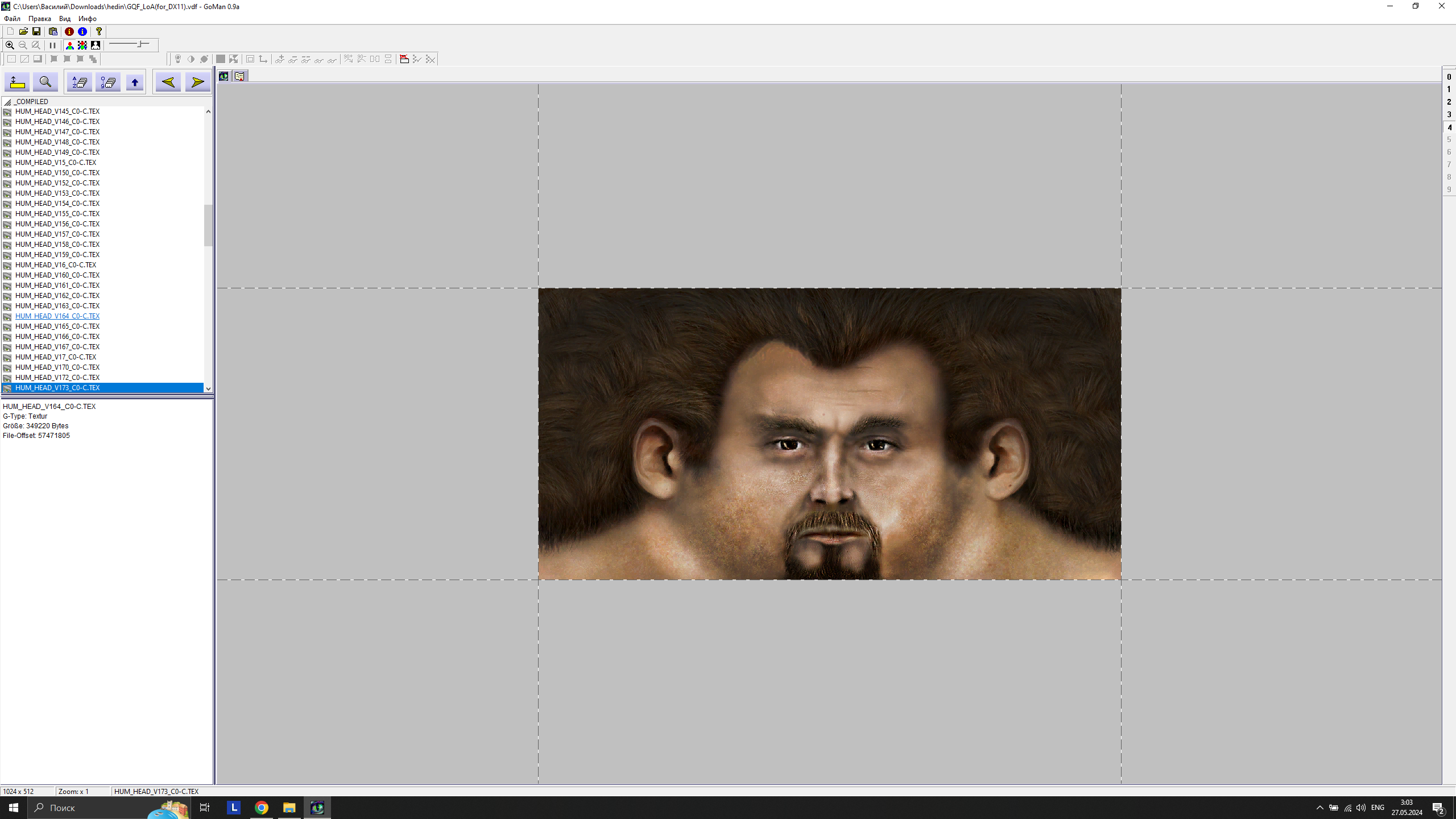
Task: Toggle the black-white alpha mask view icon
Action: (96, 45)
